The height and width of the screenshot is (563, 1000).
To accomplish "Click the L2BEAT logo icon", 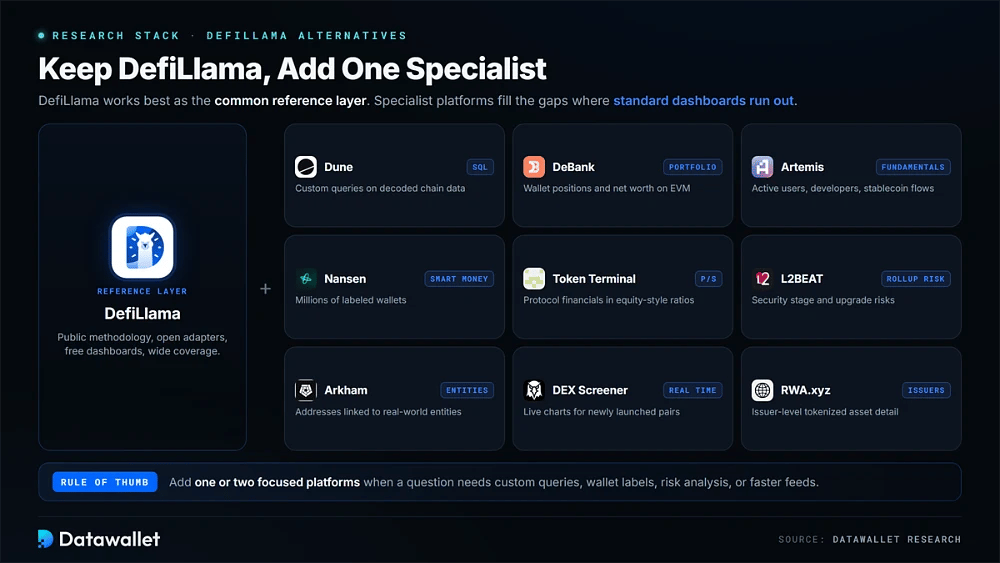I will tap(762, 279).
